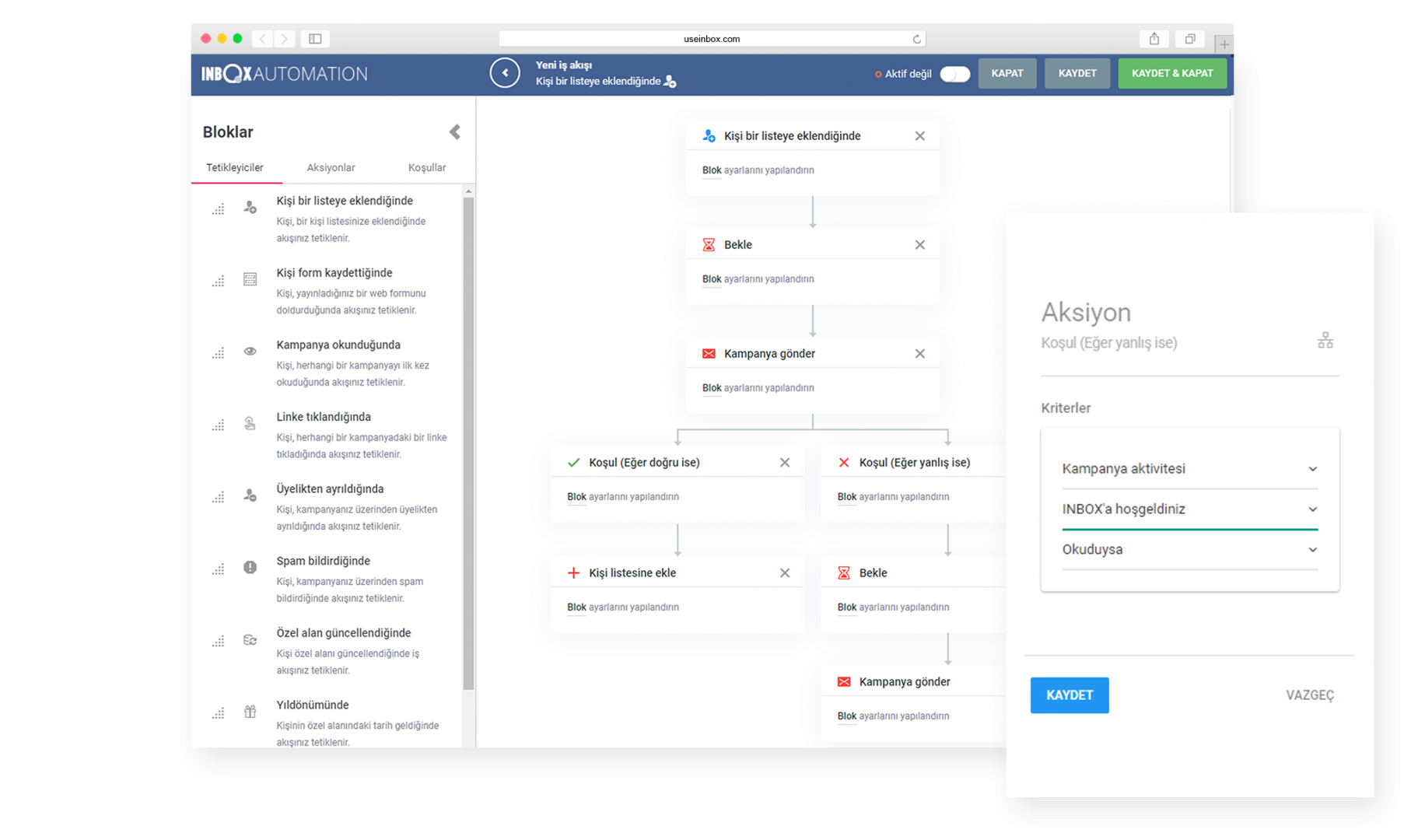Remove the first Bekle block
1425x840 pixels.
click(x=919, y=245)
